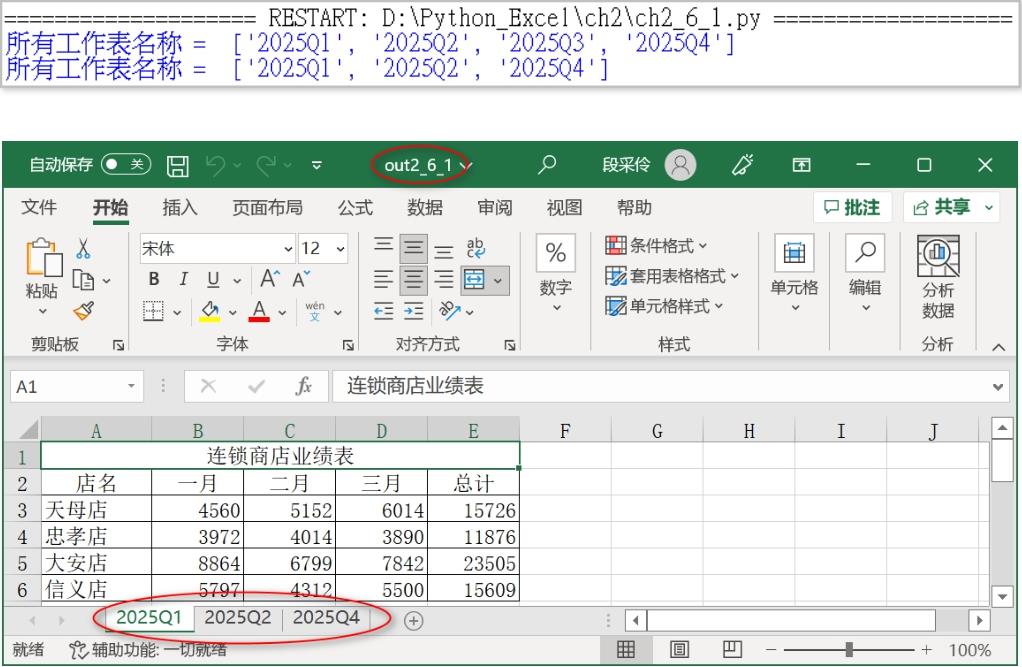Open the Analyze Data (分析数据) tool

click(x=937, y=277)
